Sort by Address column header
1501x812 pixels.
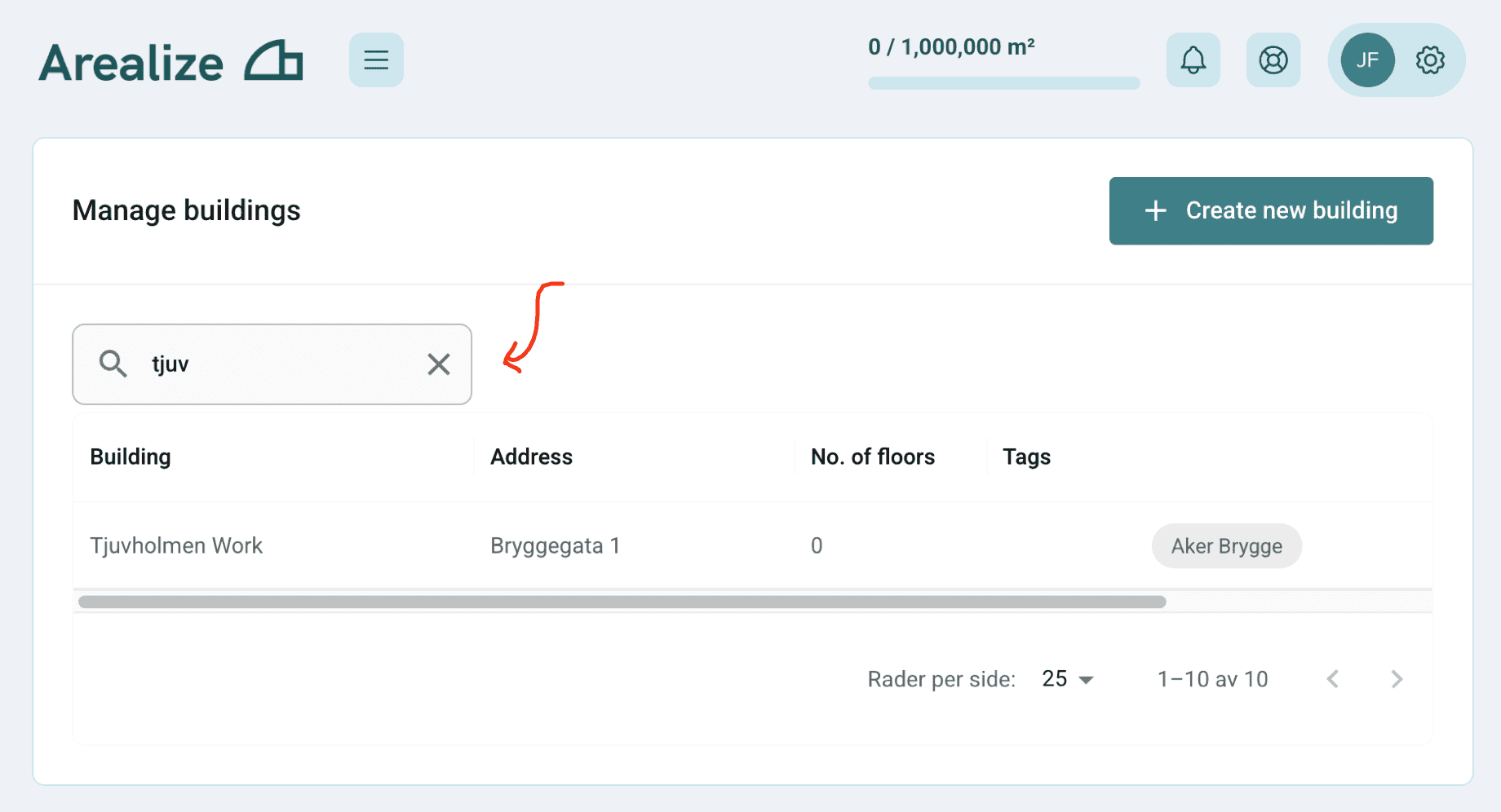531,457
